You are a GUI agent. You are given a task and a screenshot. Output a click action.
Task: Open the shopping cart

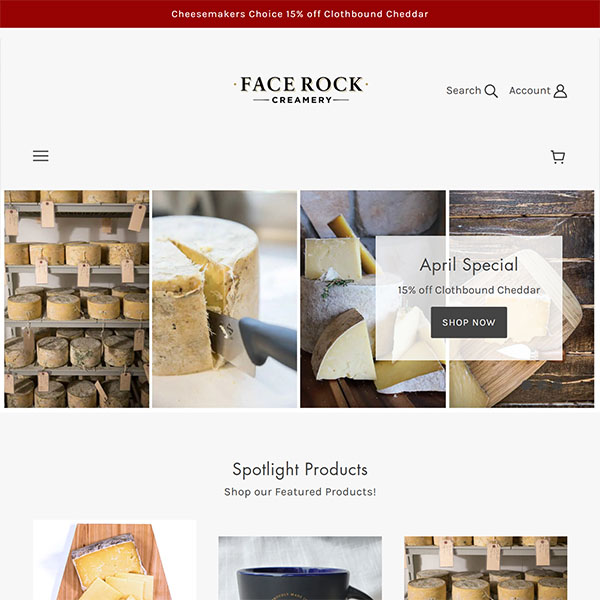(558, 157)
